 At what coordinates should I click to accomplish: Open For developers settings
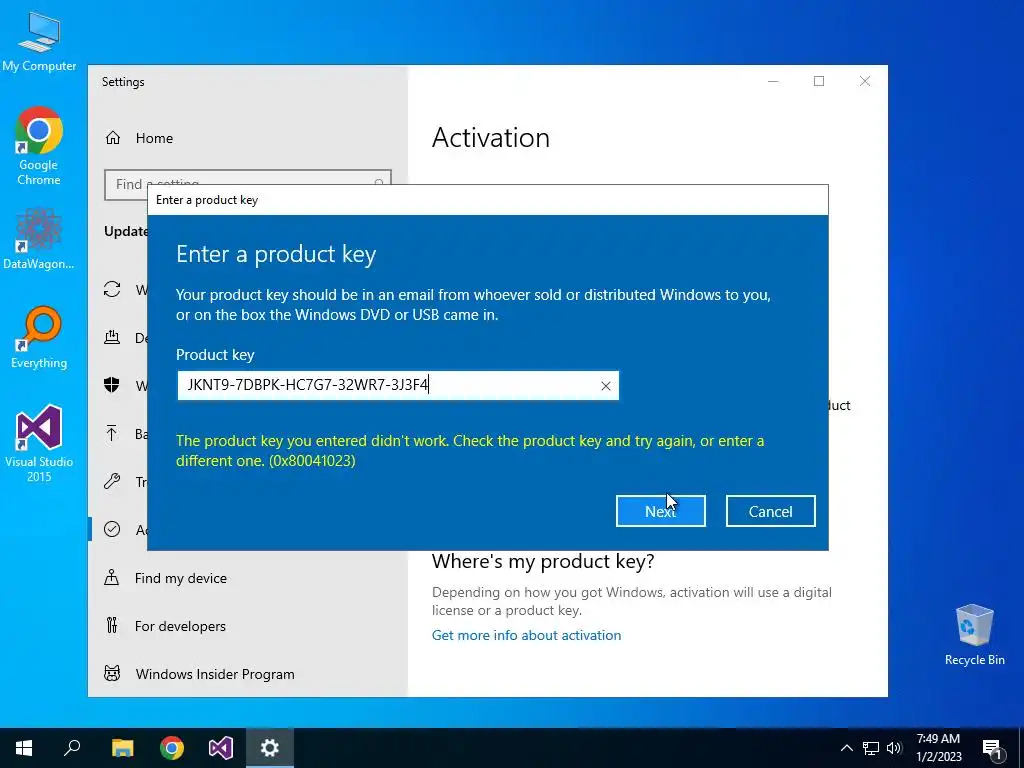[180, 626]
